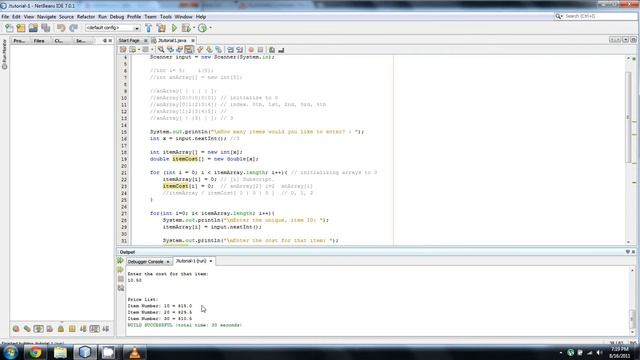Click the Undo toolbar icon
Screen dimensions: 640x360
(61, 28)
